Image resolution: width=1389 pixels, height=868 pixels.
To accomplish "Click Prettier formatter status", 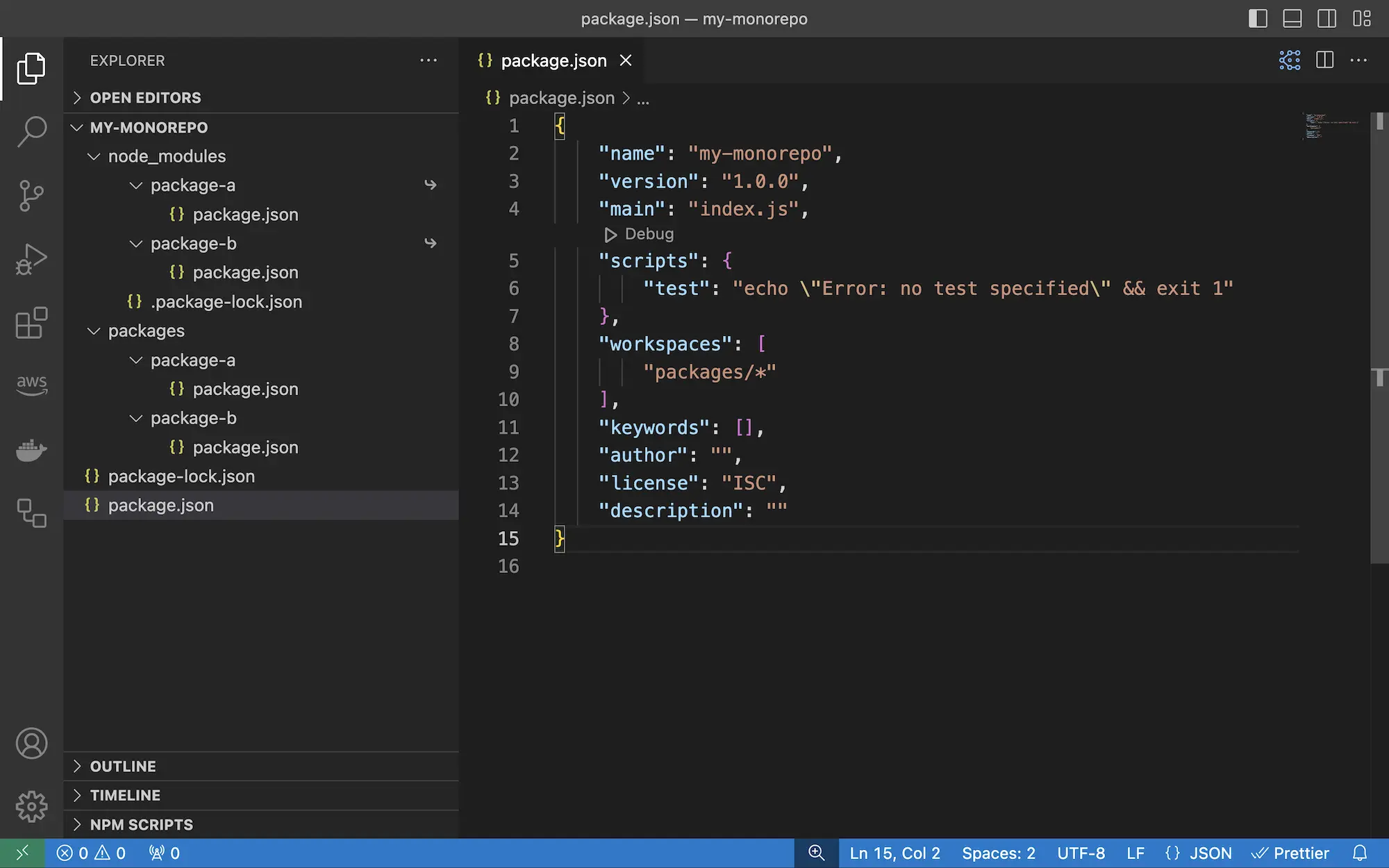I will [x=1290, y=853].
